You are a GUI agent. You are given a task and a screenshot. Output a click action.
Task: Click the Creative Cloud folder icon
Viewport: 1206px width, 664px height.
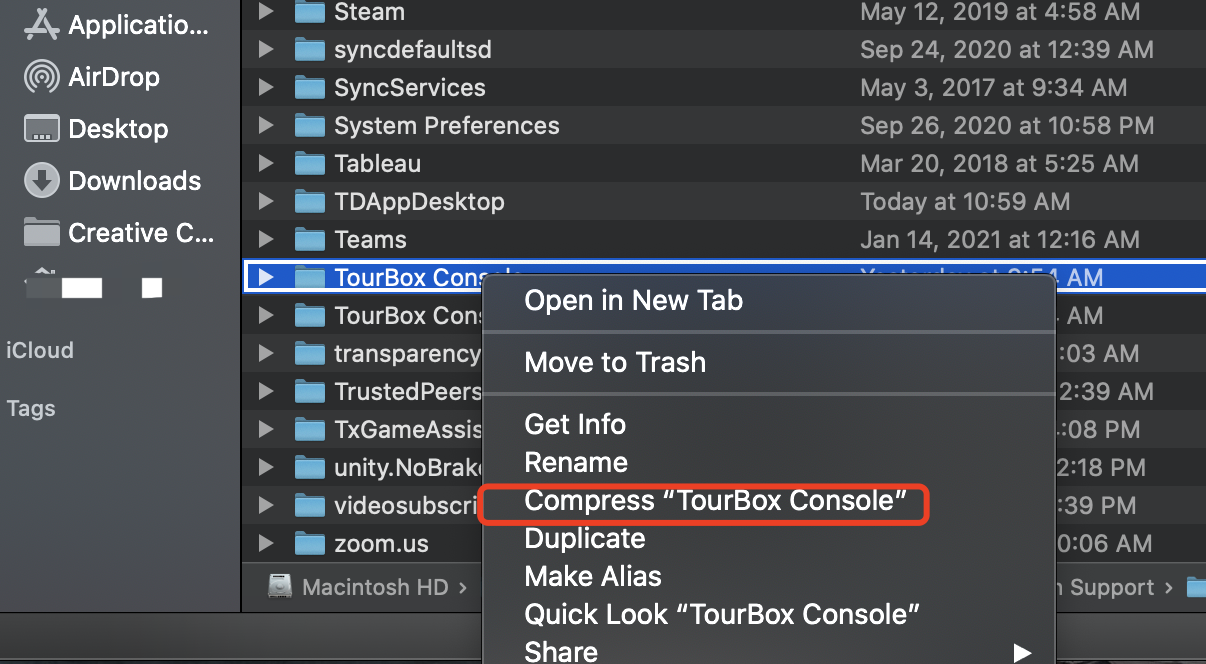click(42, 233)
